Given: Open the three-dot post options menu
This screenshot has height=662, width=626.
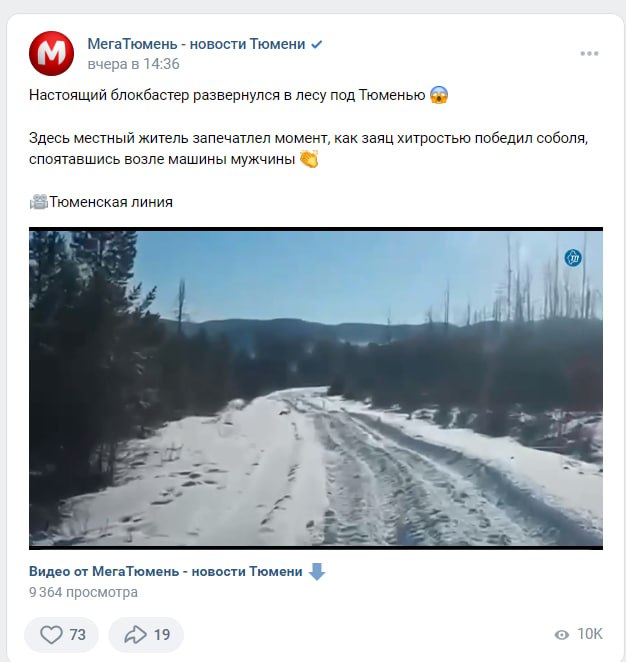Looking at the screenshot, I should [589, 54].
